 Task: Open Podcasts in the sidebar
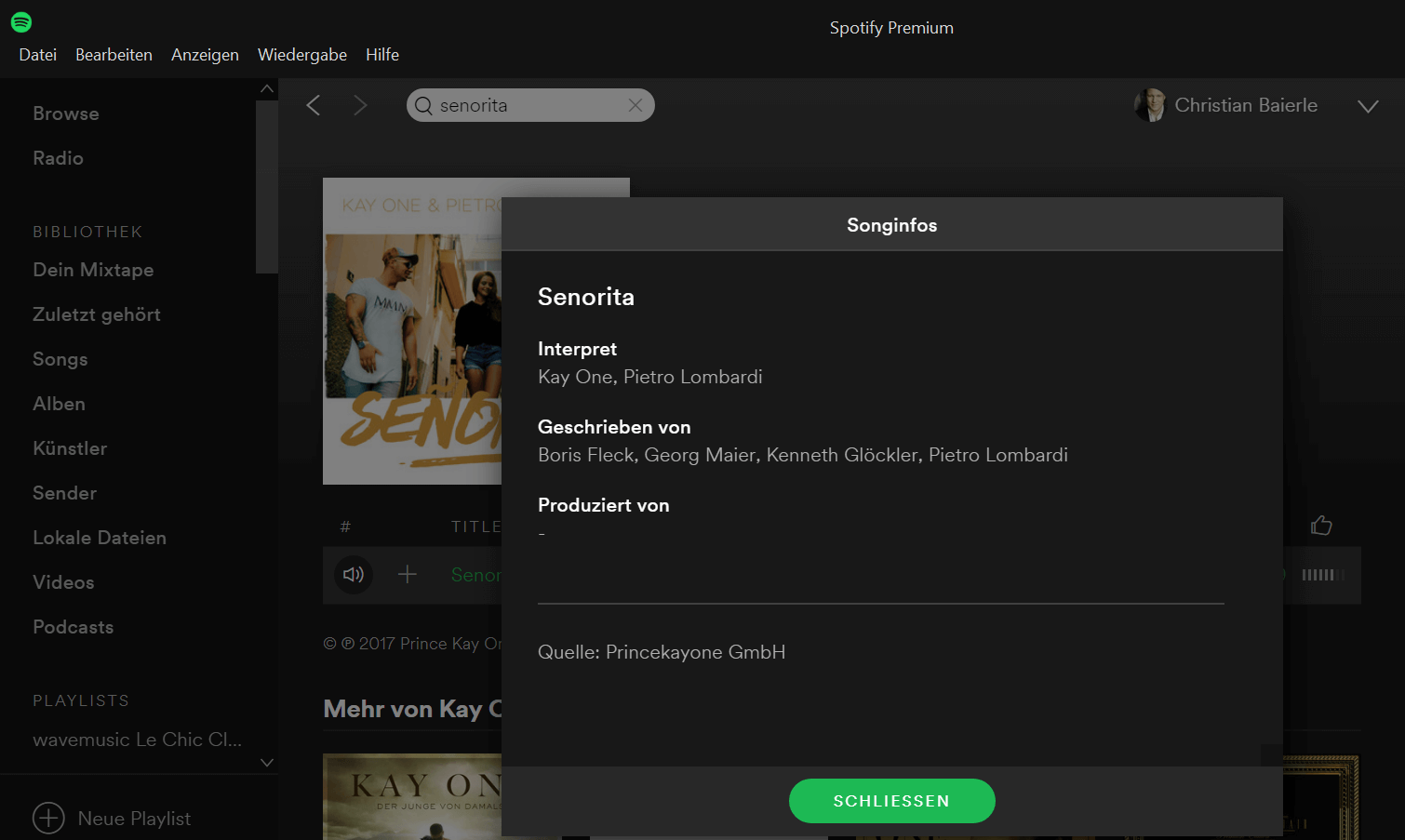(74, 627)
